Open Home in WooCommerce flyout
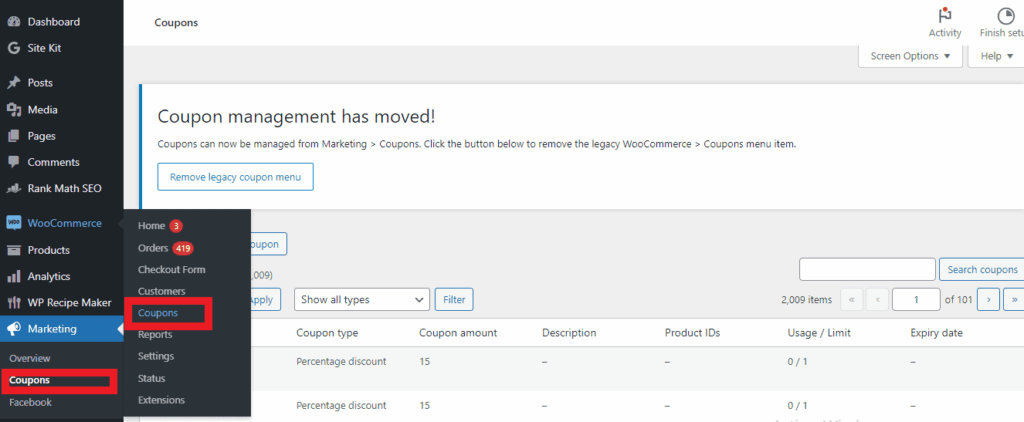Screen dimensions: 1024x422 [x=152, y=226]
